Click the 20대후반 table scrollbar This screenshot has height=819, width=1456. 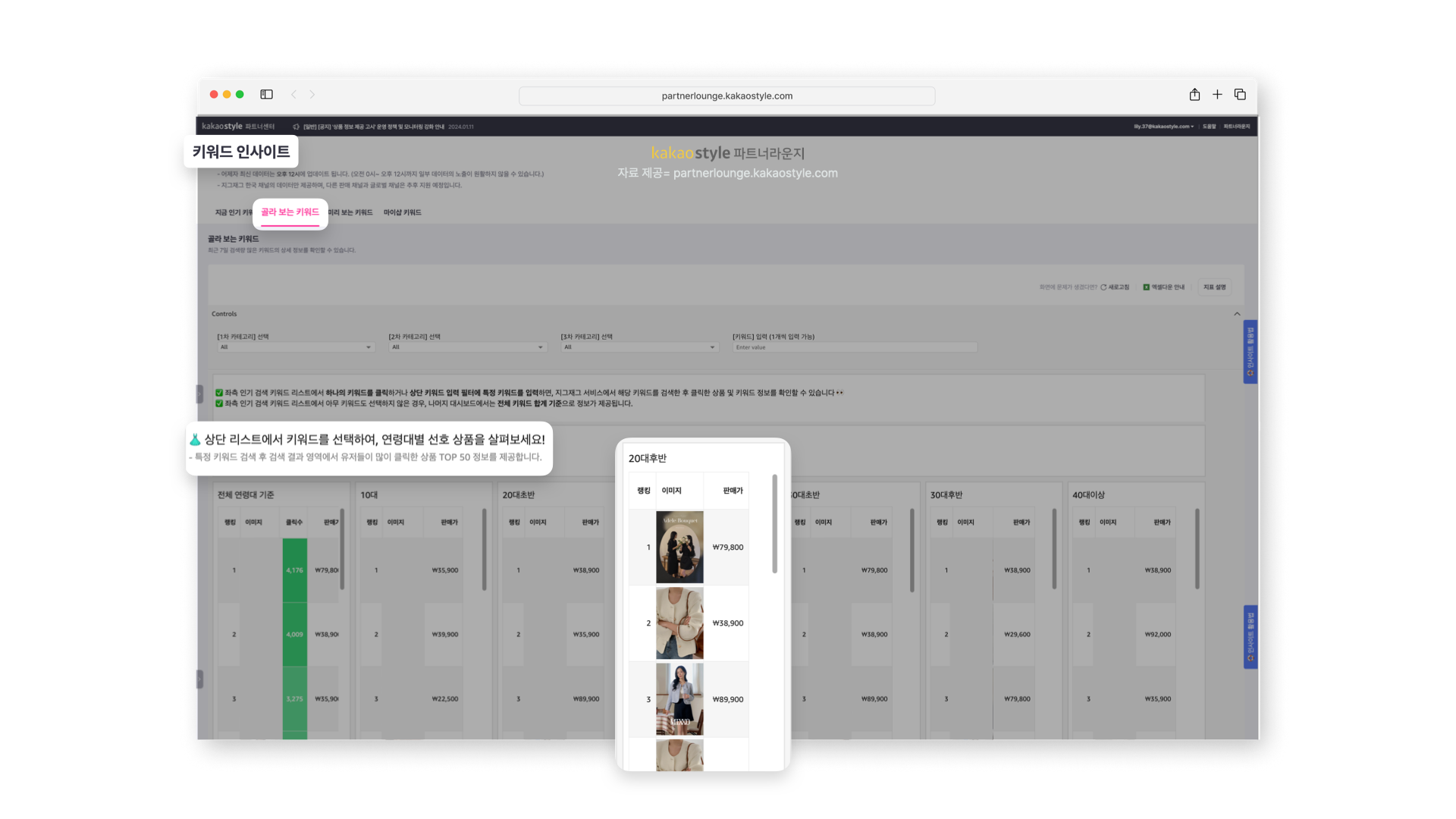click(774, 523)
